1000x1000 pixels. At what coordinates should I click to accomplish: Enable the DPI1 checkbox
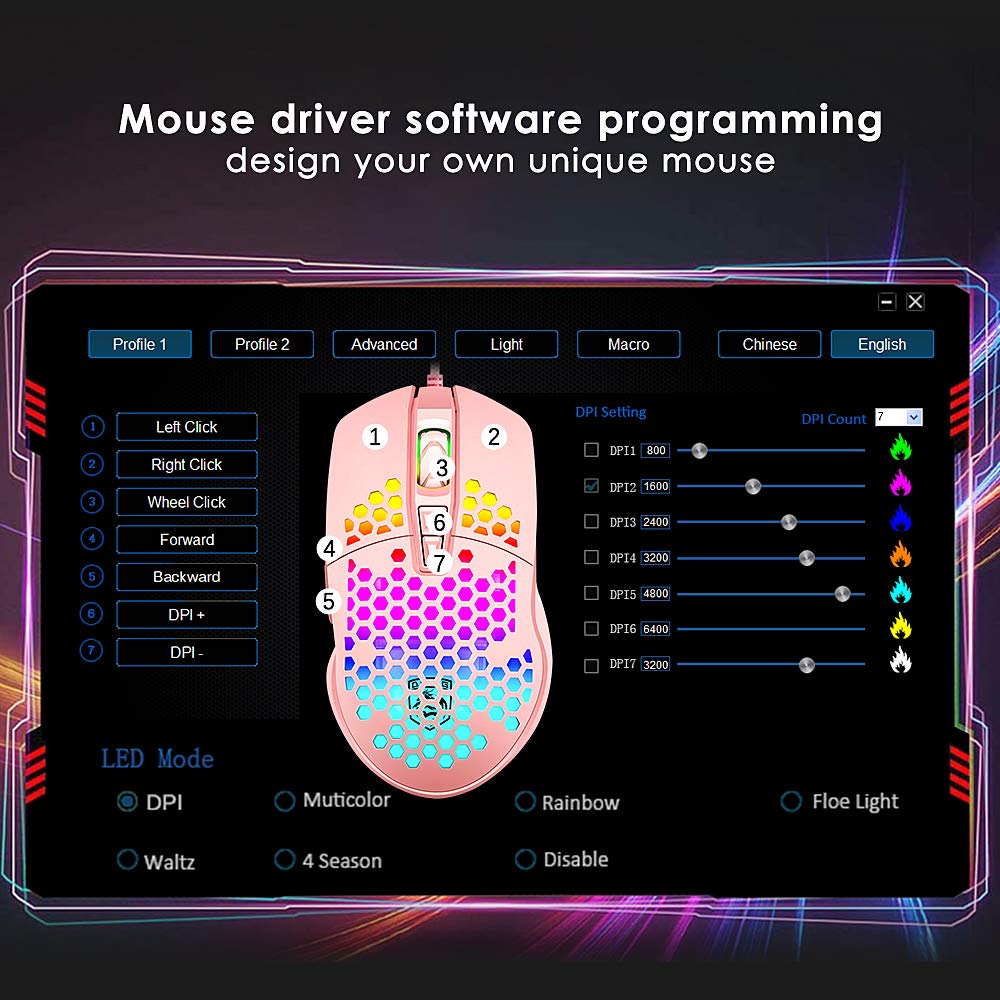tap(591, 450)
